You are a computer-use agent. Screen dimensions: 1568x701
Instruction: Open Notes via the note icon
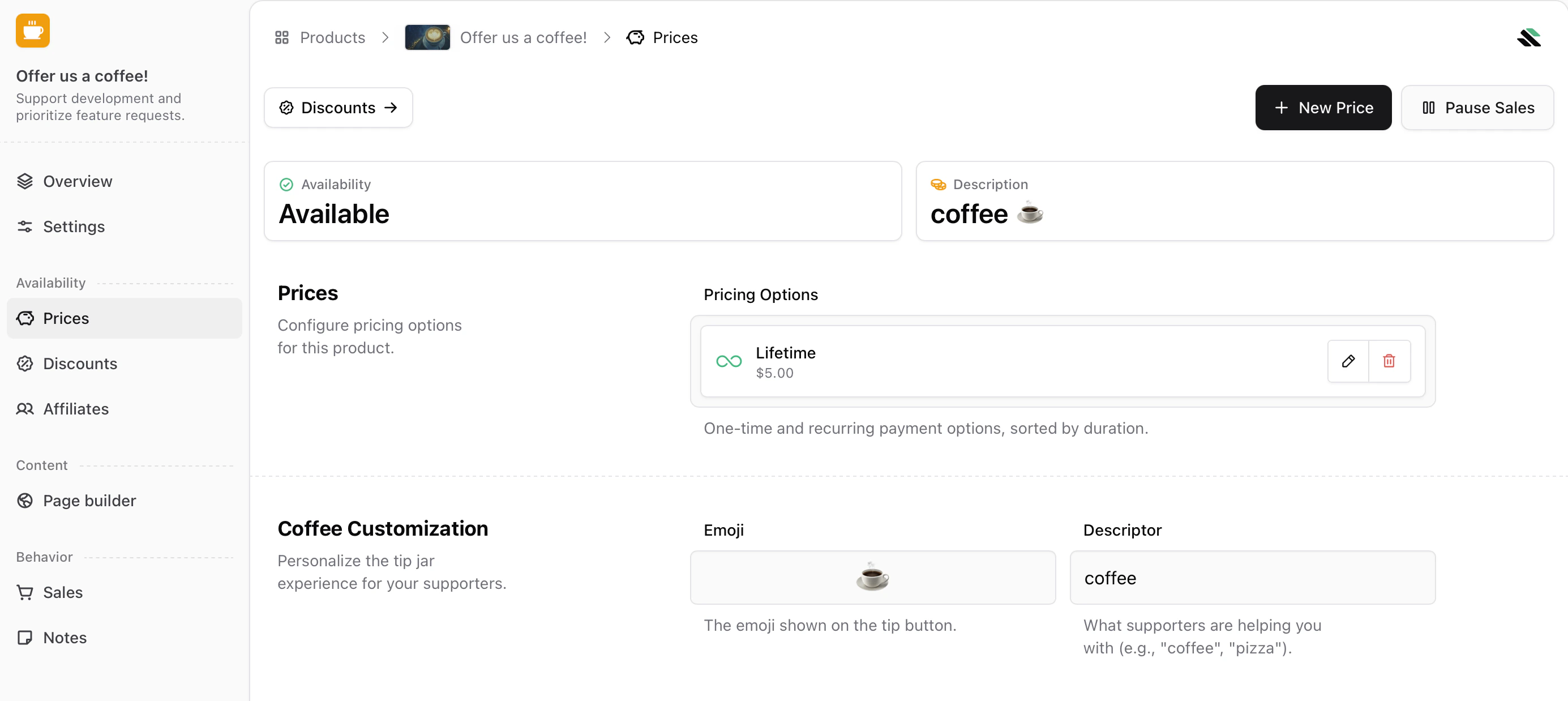click(x=25, y=637)
